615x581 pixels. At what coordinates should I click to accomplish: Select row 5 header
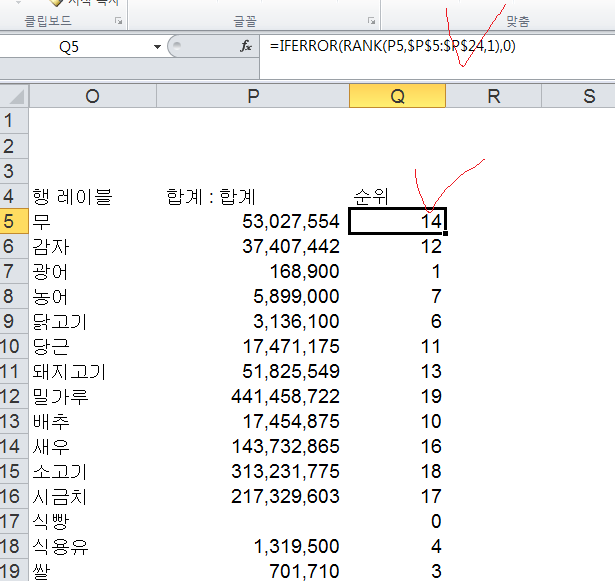tap(14, 221)
